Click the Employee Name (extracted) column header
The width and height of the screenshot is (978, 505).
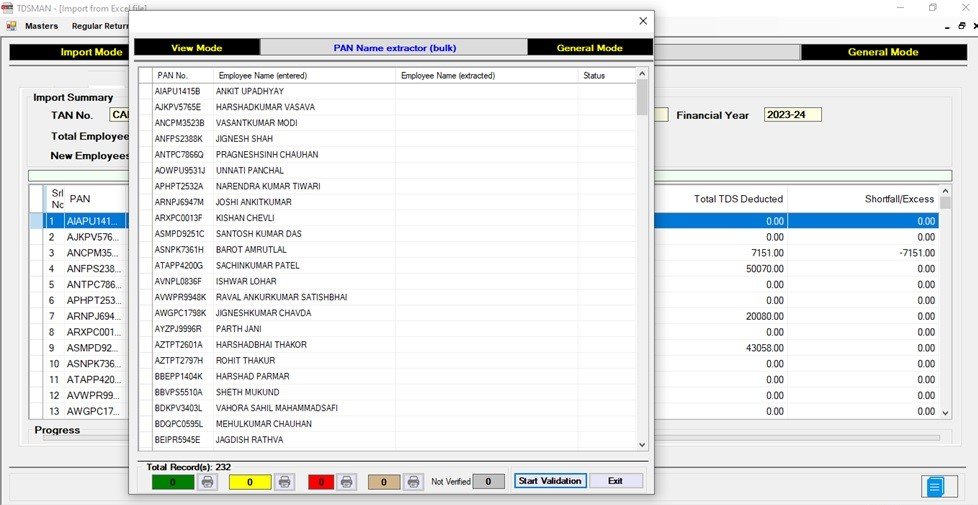(x=487, y=75)
